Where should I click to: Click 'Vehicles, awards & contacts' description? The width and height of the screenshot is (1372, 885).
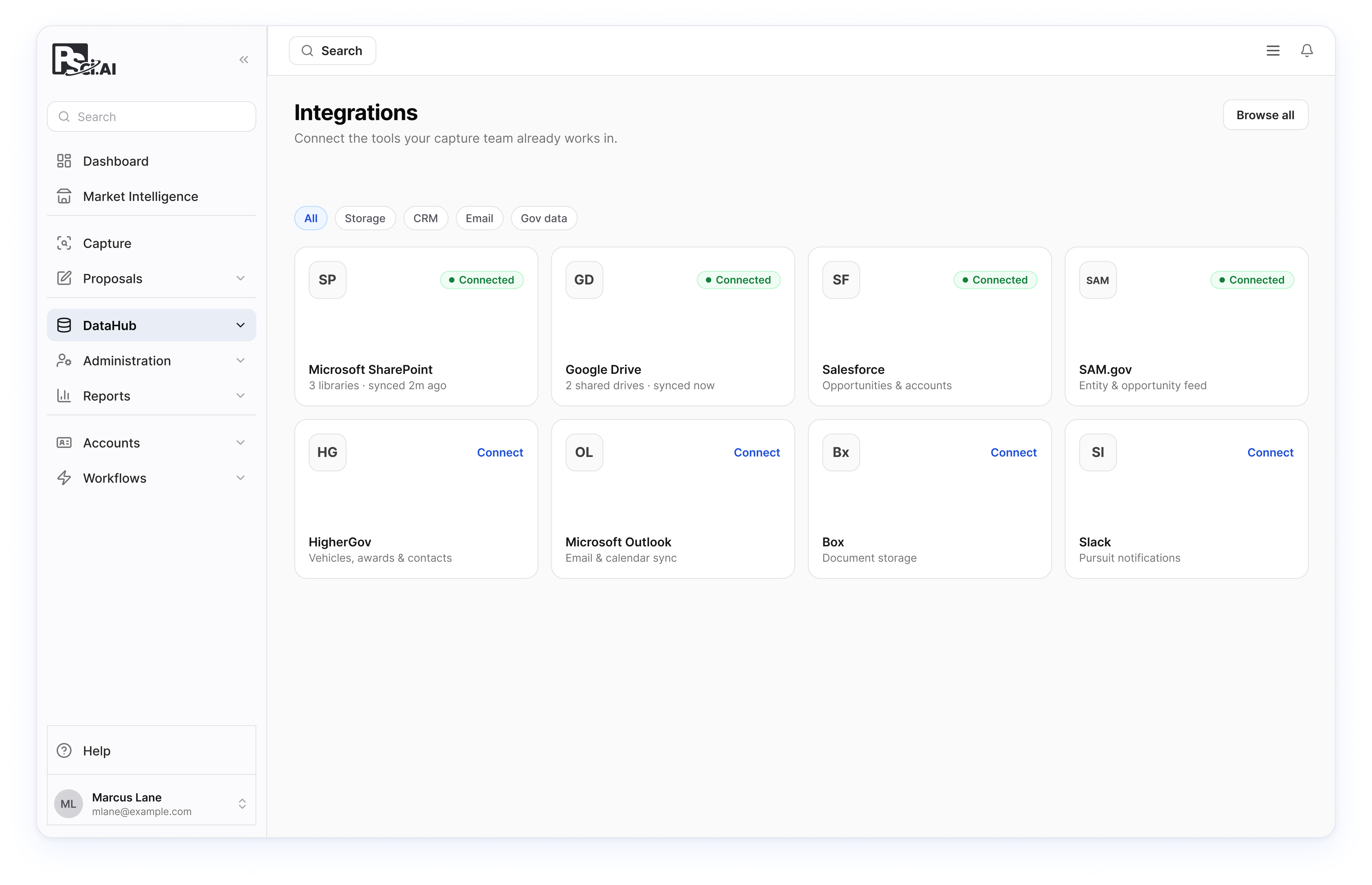click(380, 558)
